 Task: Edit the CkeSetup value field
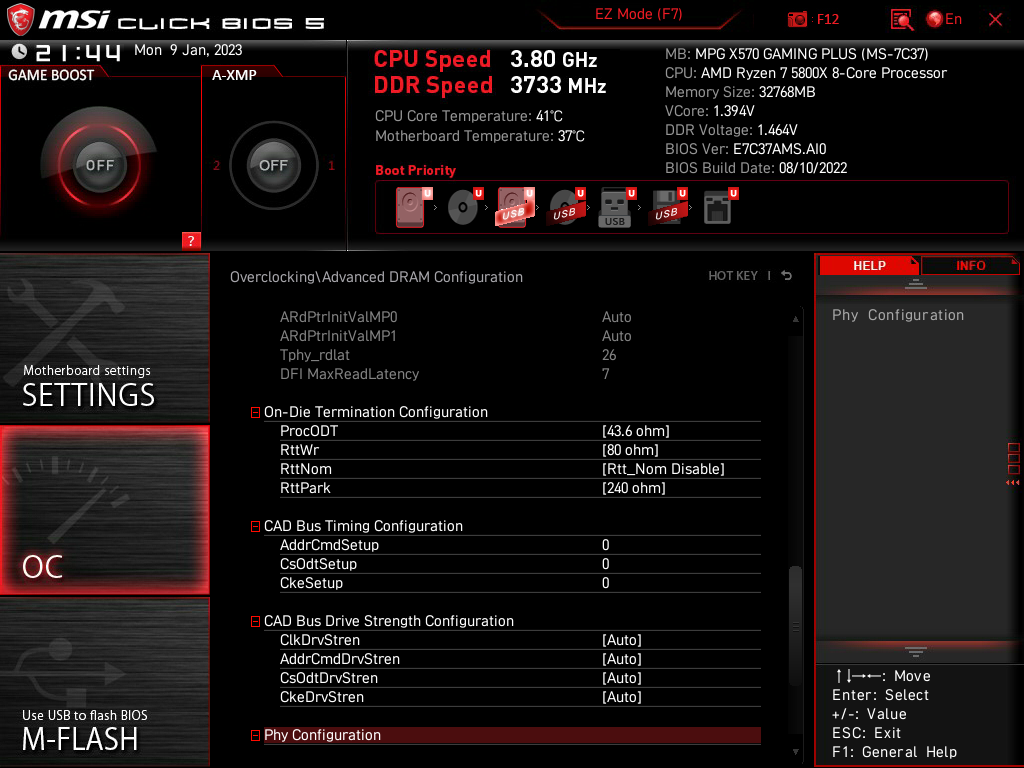605,583
